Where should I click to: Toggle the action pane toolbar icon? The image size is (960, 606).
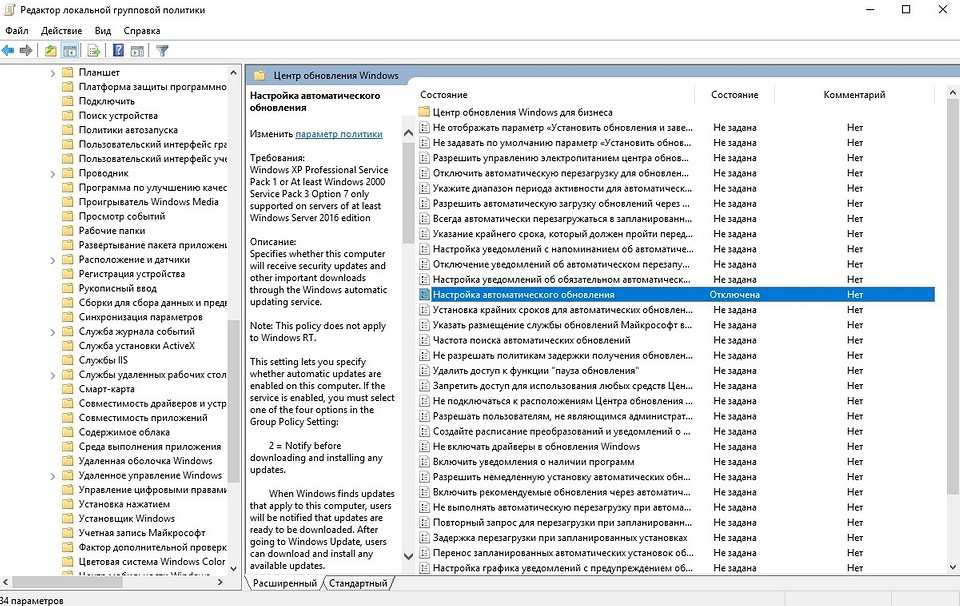[x=136, y=50]
